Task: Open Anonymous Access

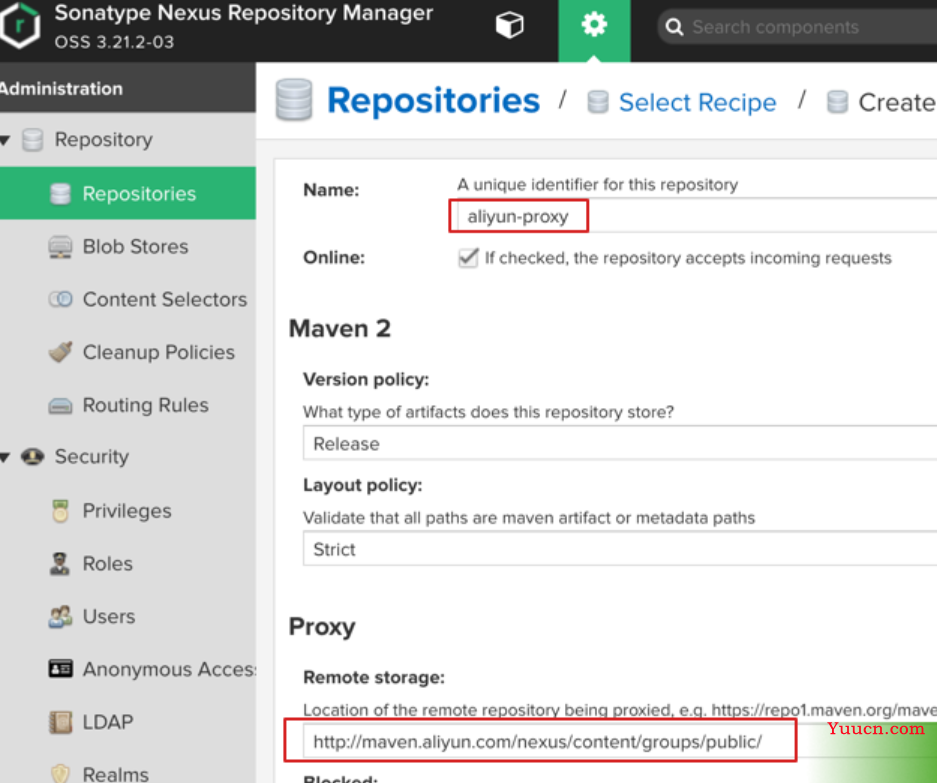Action: point(169,669)
